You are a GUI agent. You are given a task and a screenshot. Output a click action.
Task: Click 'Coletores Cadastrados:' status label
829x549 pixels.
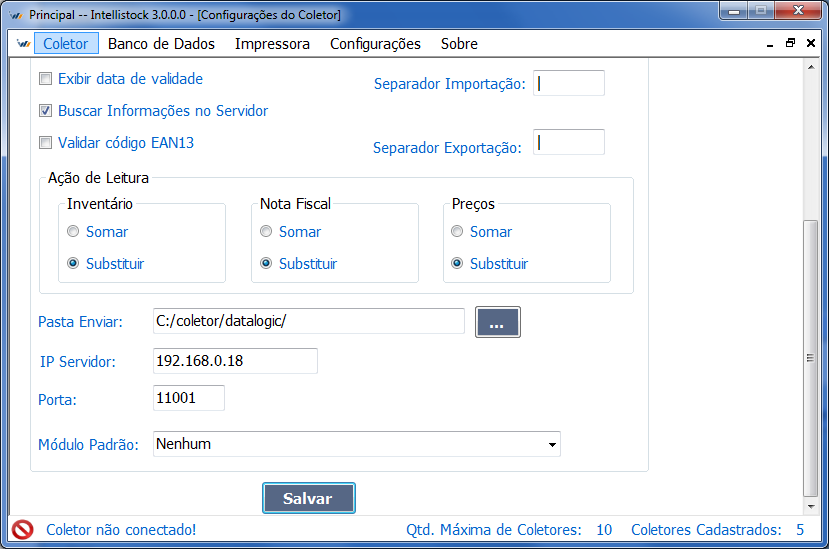706,529
